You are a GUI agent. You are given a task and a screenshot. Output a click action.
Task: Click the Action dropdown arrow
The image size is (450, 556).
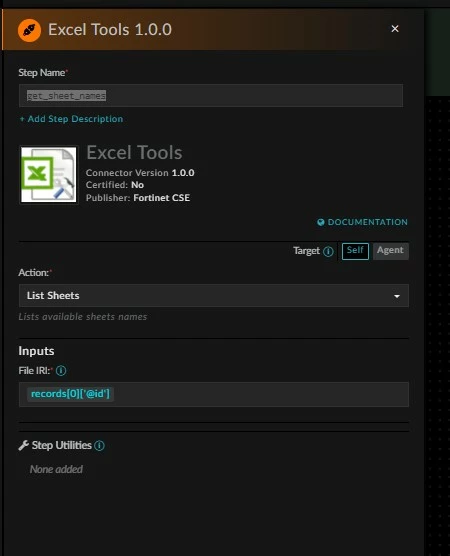point(397,296)
